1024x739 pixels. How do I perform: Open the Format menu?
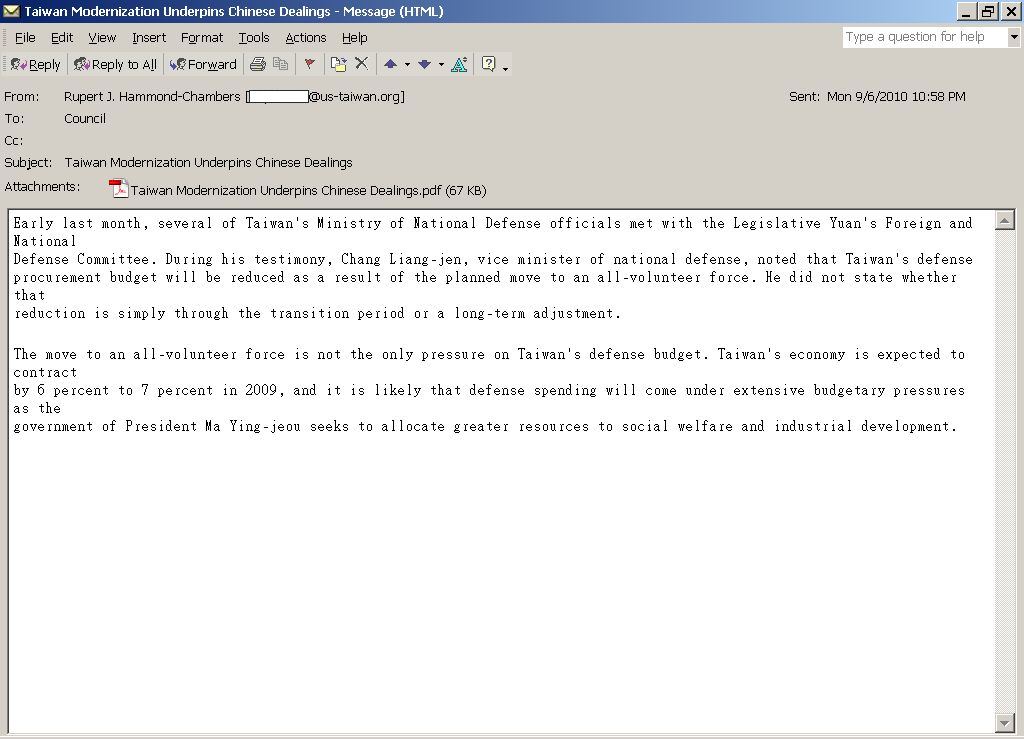pyautogui.click(x=202, y=38)
